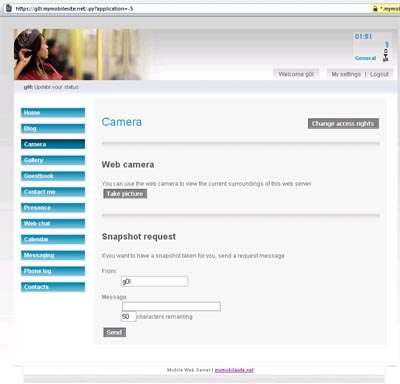The image size is (400, 384).
Task: Open the Phone log page
Action: point(53,271)
